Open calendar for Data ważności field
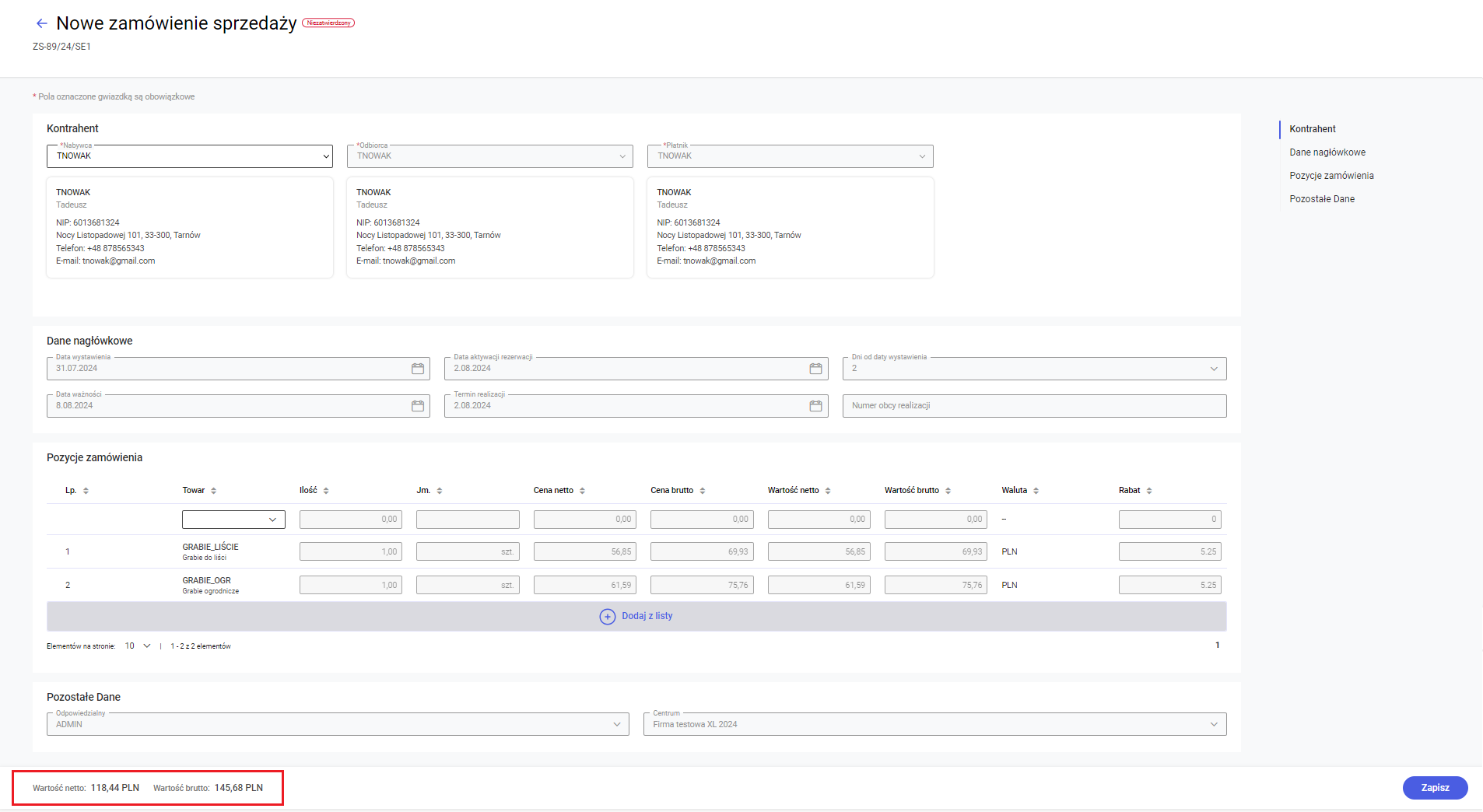 (418, 406)
